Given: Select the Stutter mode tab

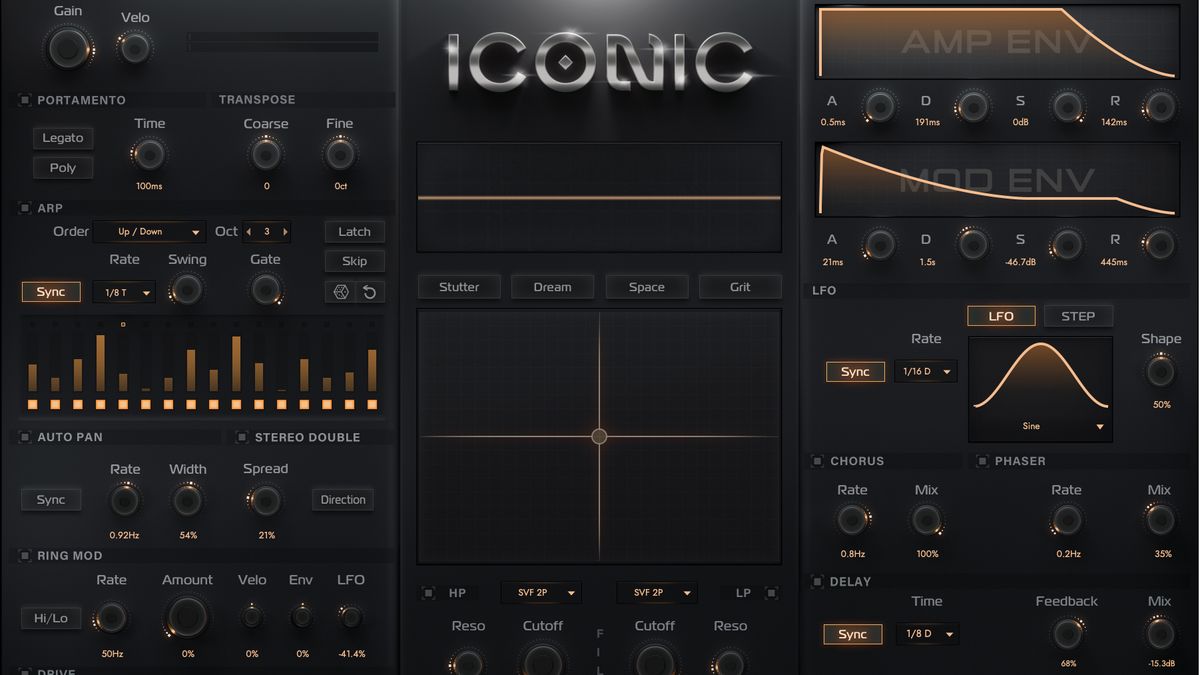Looking at the screenshot, I should point(459,287).
